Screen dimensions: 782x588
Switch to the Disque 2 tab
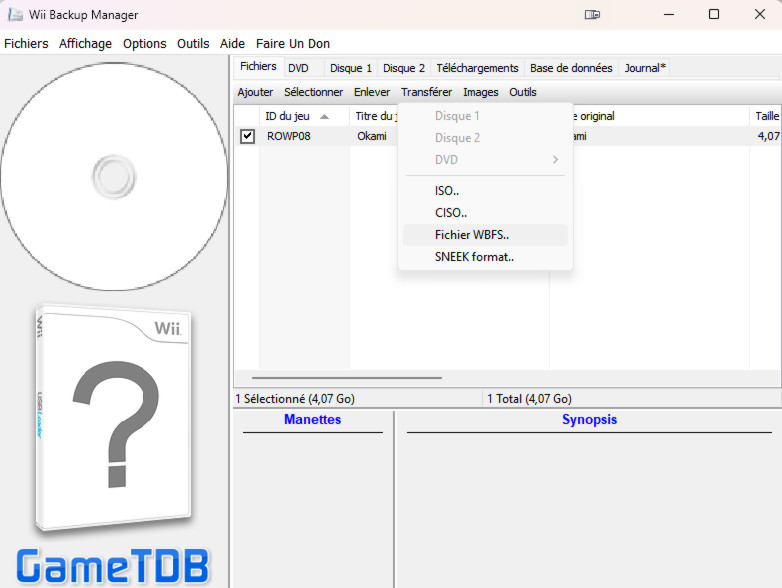pos(404,68)
